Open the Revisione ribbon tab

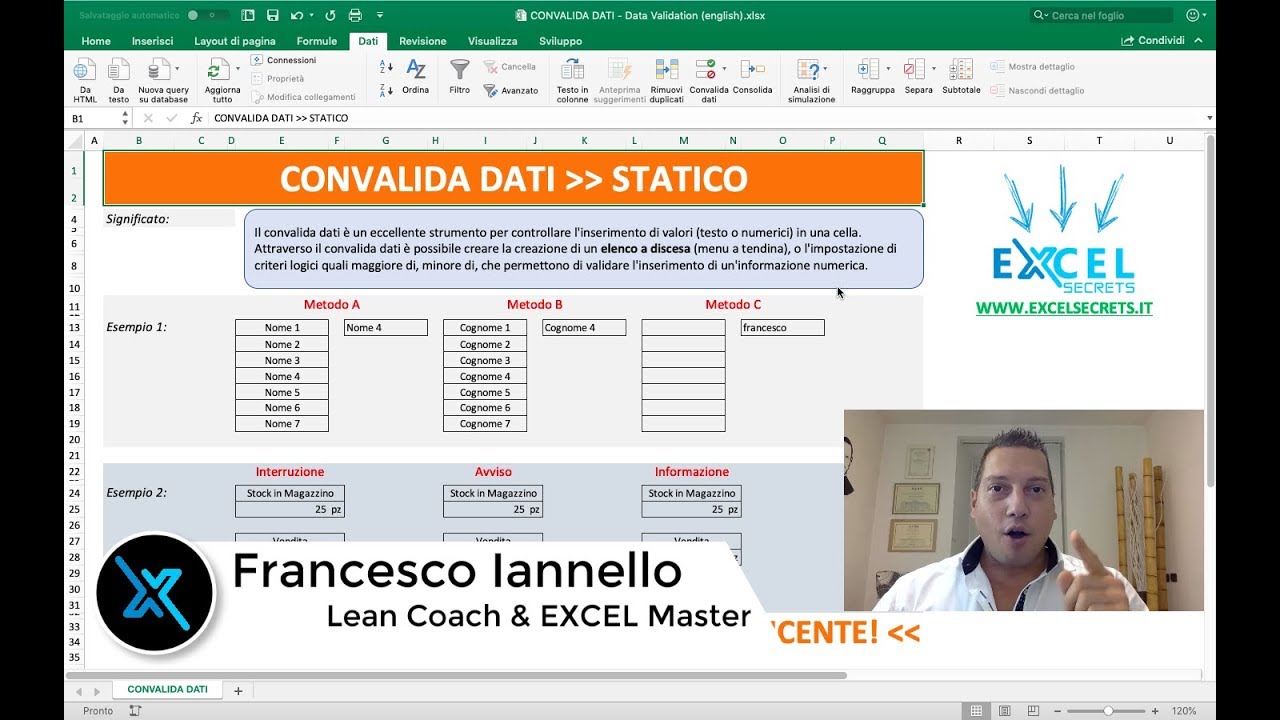[423, 41]
